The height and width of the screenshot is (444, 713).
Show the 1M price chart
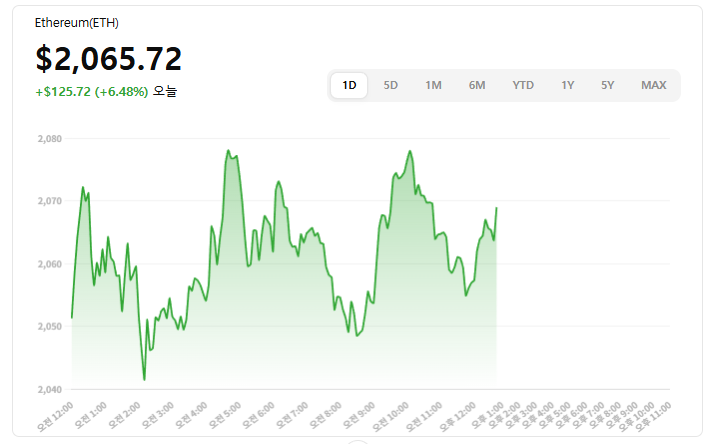pyautogui.click(x=433, y=85)
